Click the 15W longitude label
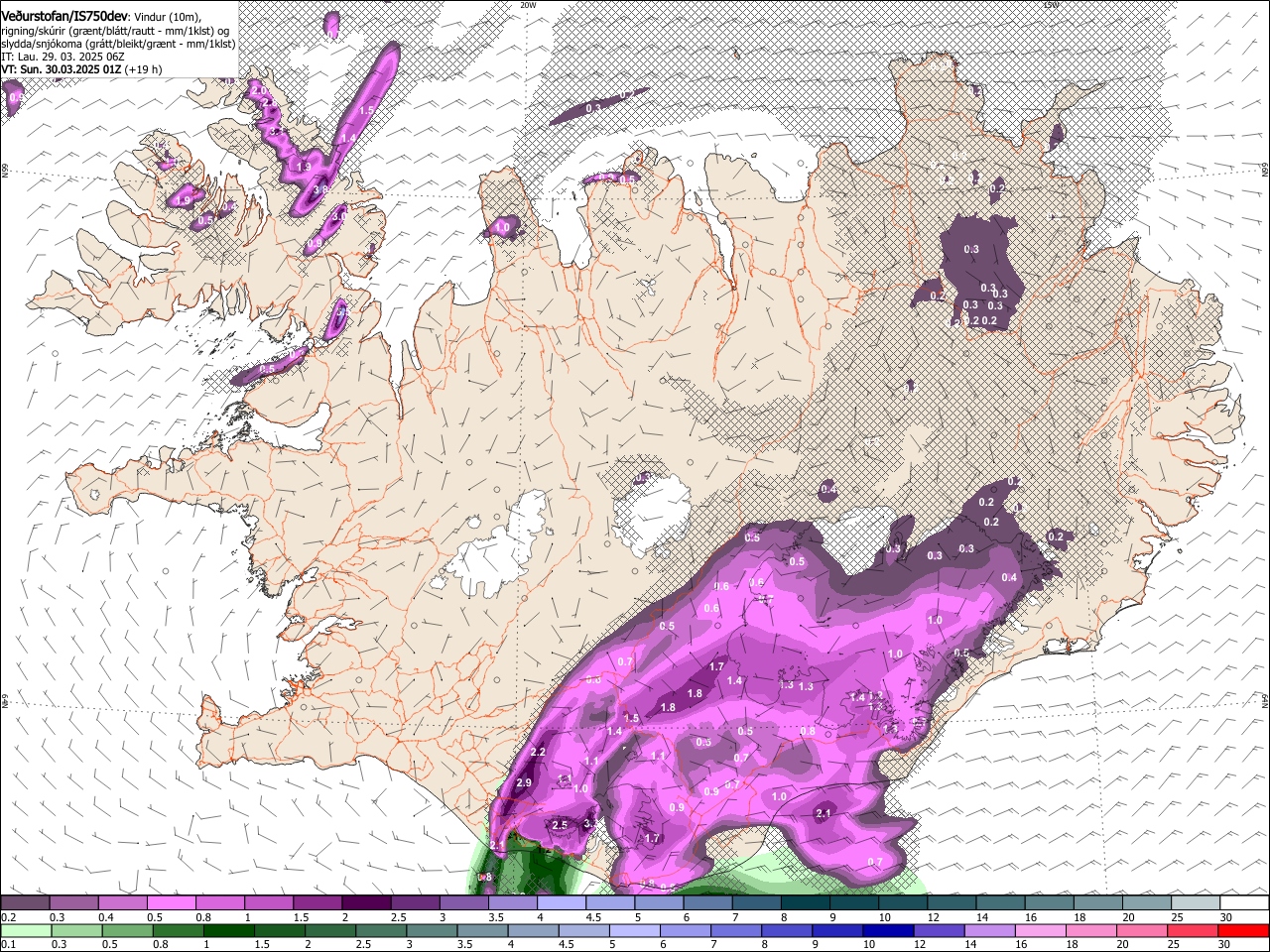 click(x=1052, y=5)
